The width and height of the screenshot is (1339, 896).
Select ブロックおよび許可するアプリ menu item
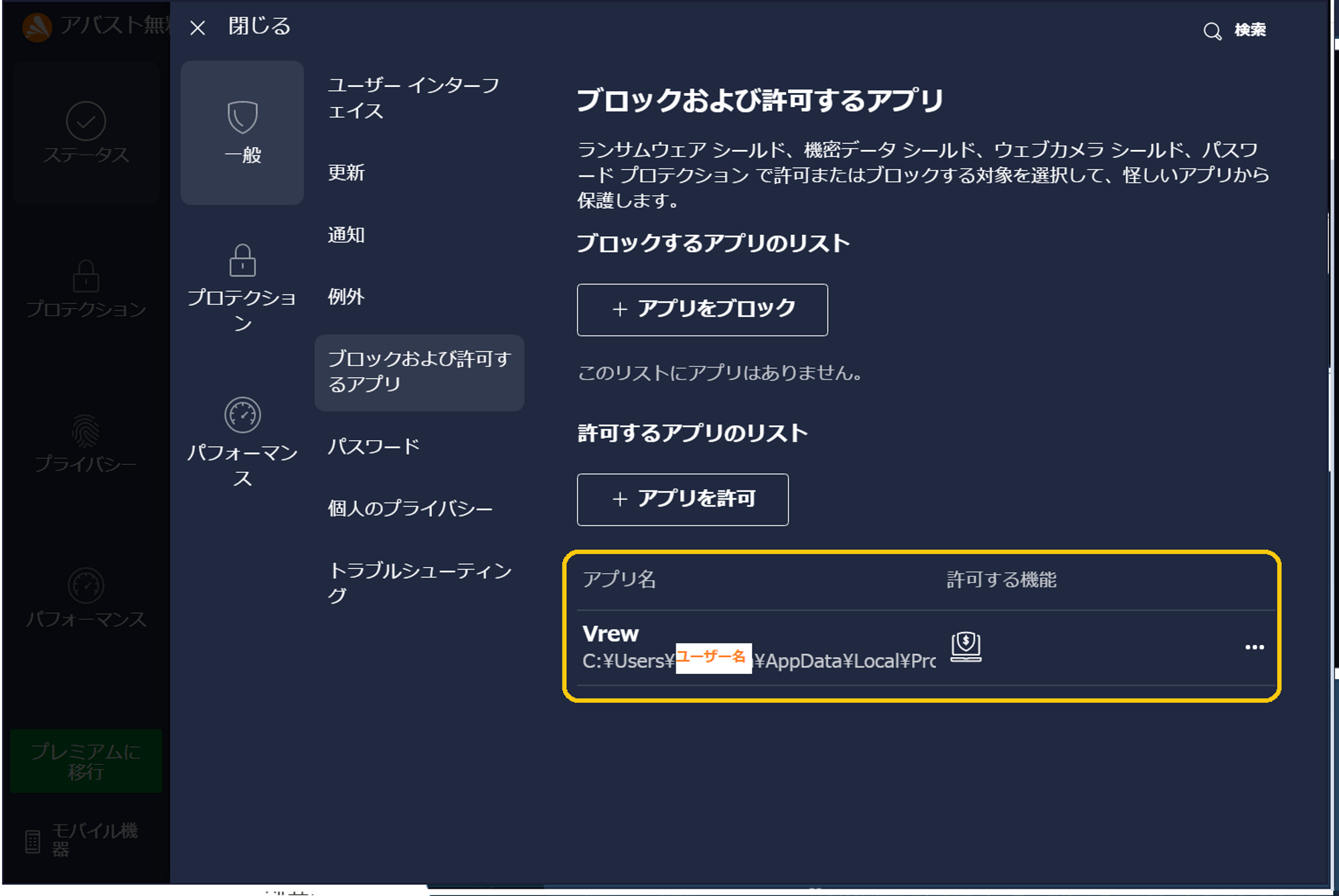pos(419,372)
